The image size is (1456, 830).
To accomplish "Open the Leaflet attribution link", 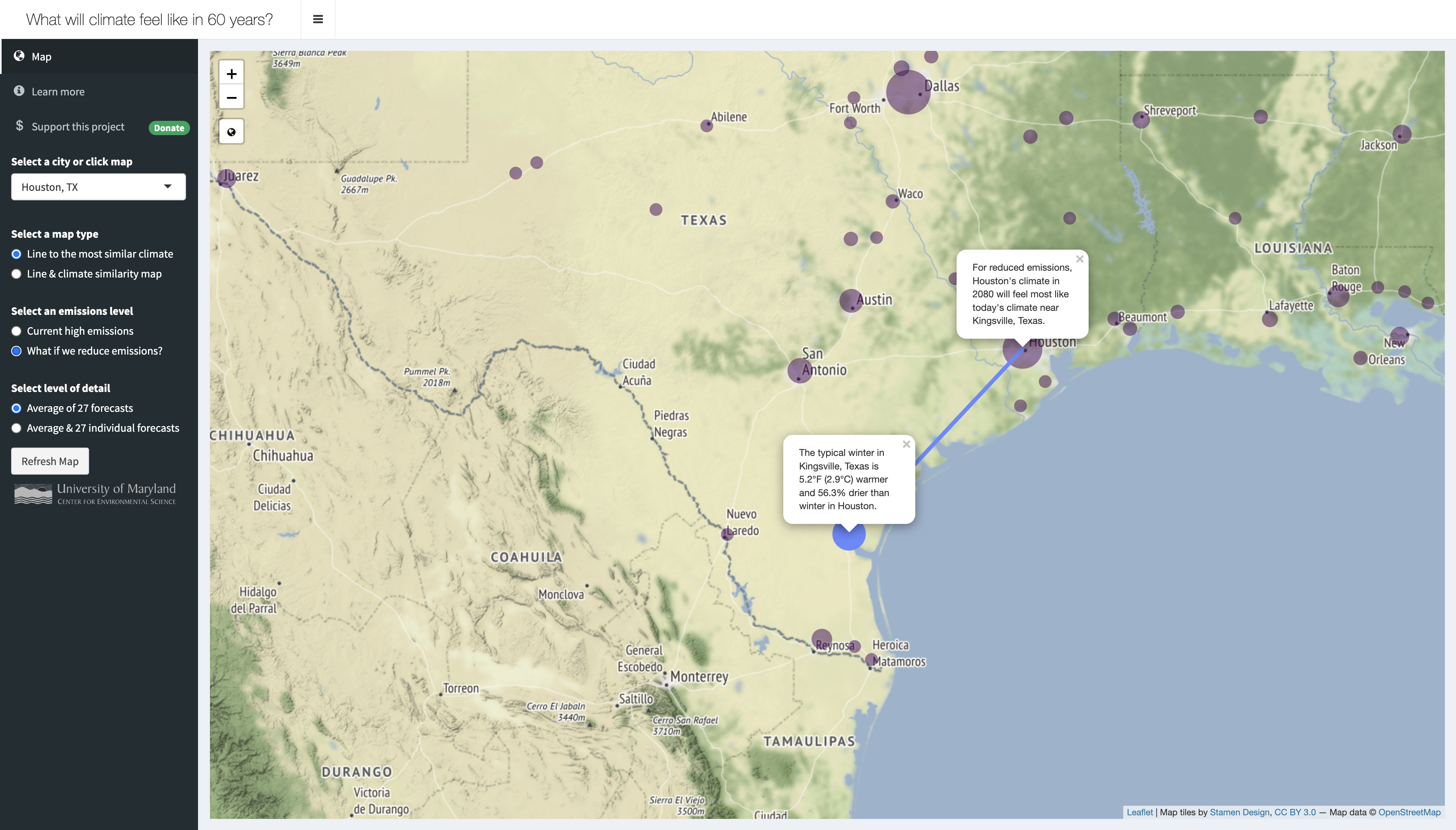I will [x=1139, y=812].
